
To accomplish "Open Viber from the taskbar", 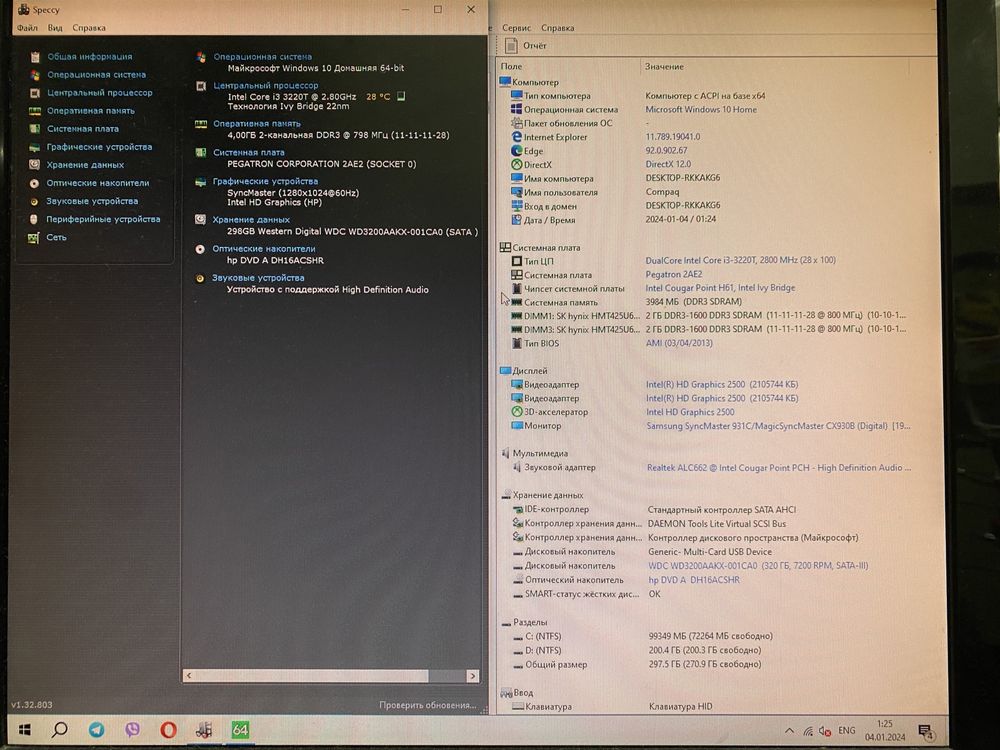I will tap(133, 729).
